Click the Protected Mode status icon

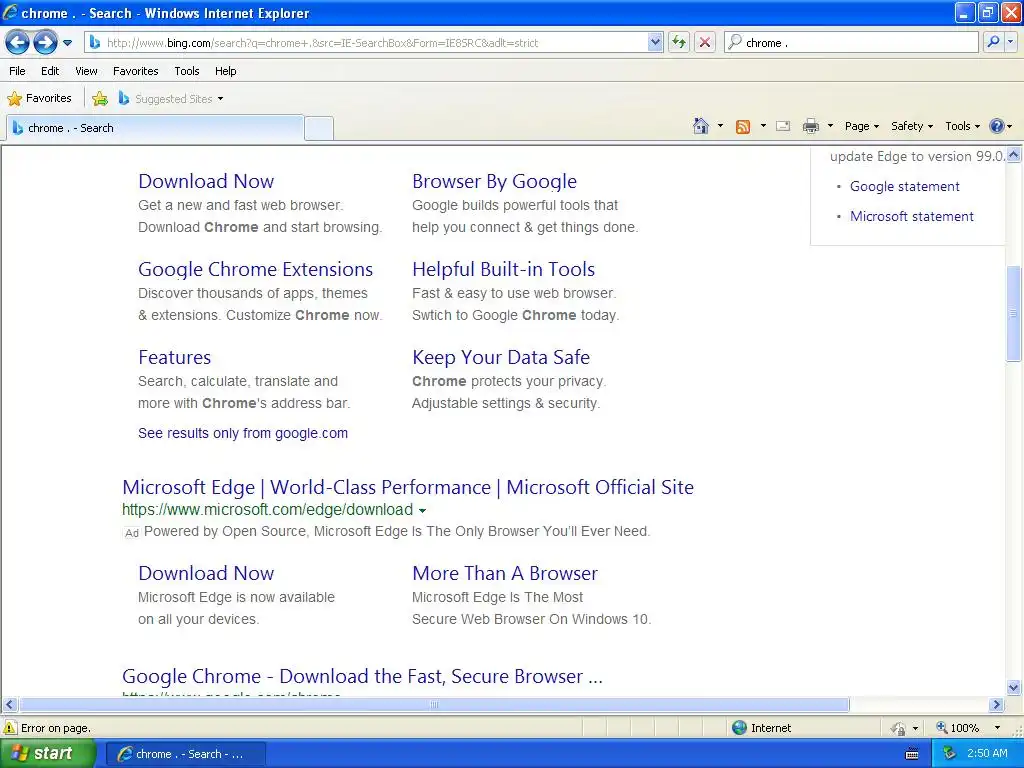click(899, 728)
